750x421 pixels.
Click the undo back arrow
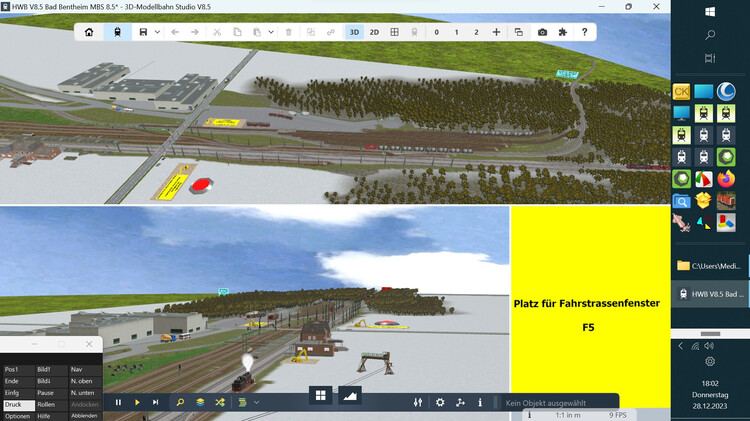(x=175, y=32)
